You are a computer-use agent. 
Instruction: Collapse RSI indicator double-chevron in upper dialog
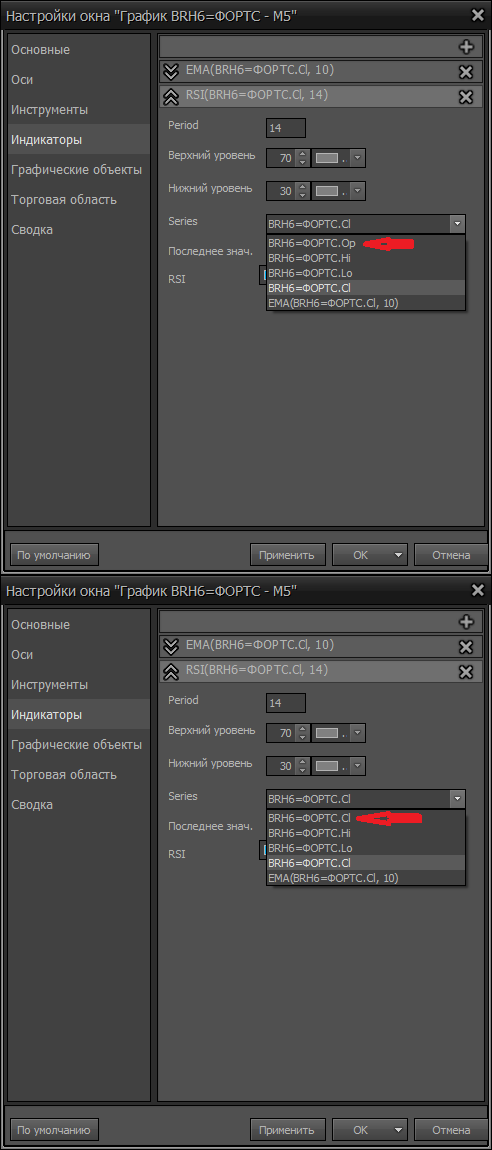click(x=171, y=96)
